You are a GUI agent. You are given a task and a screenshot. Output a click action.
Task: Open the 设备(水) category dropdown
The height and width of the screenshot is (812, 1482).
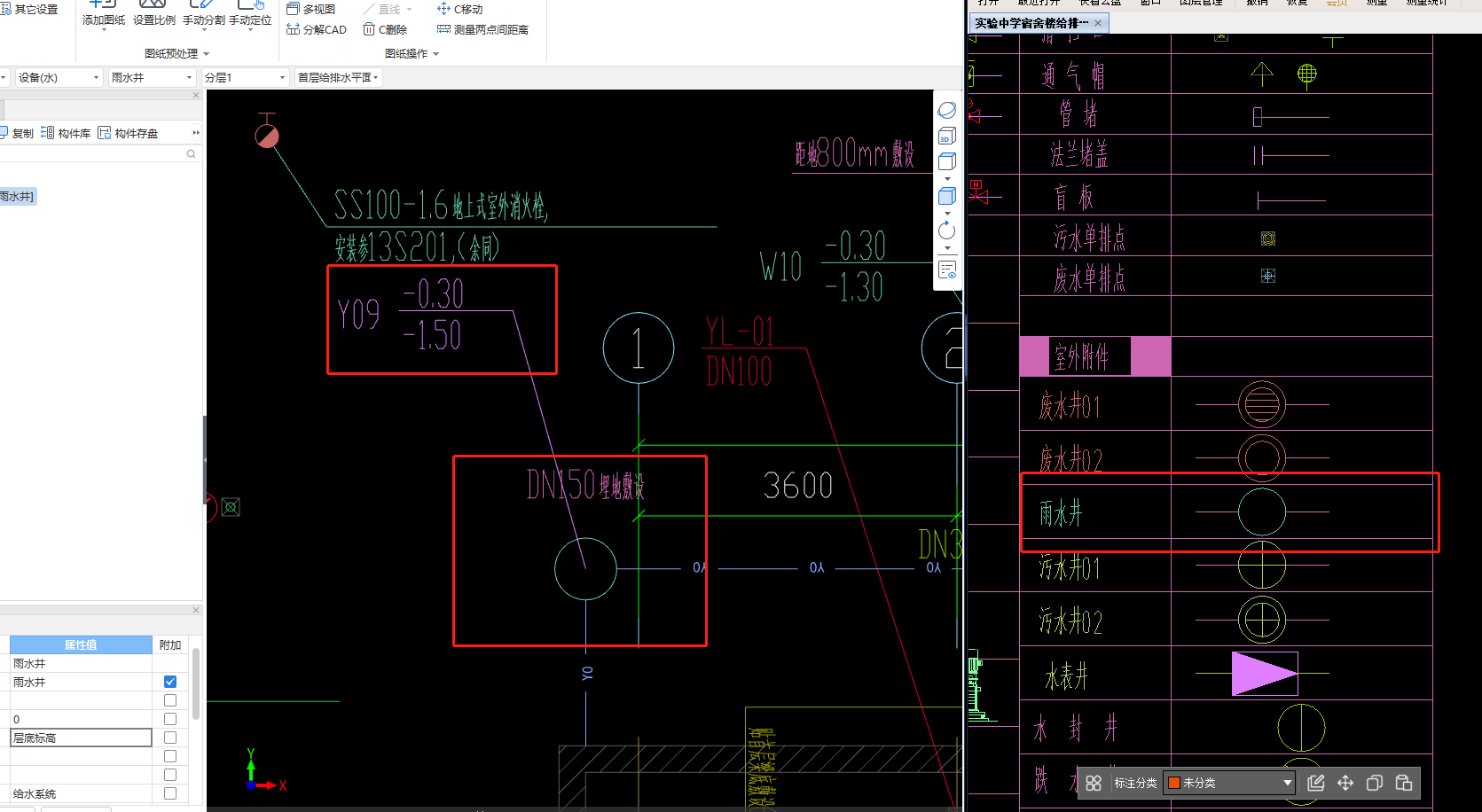(x=59, y=78)
